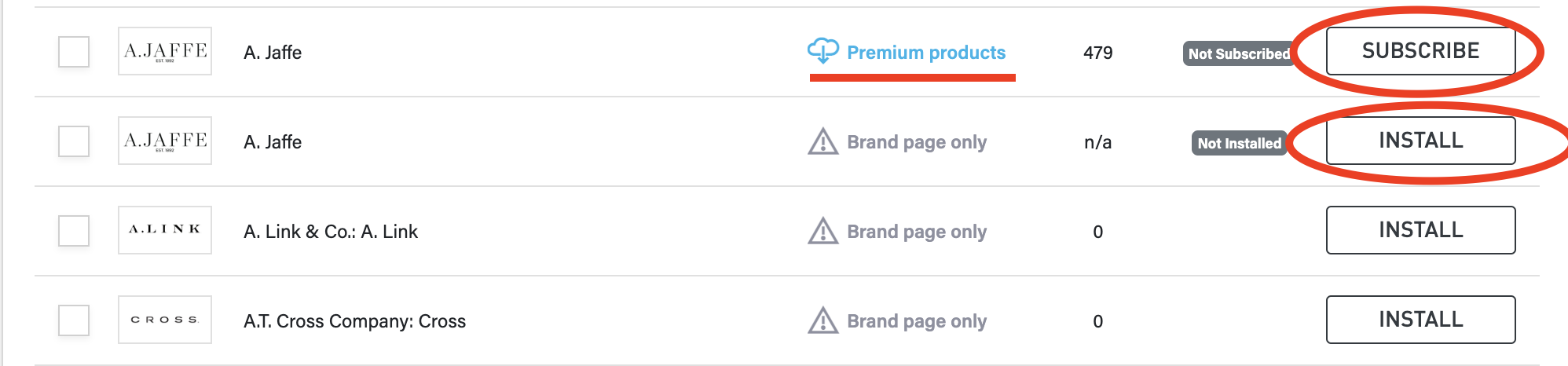Install the A. Link brand page
The image size is (1568, 366).
[1420, 230]
